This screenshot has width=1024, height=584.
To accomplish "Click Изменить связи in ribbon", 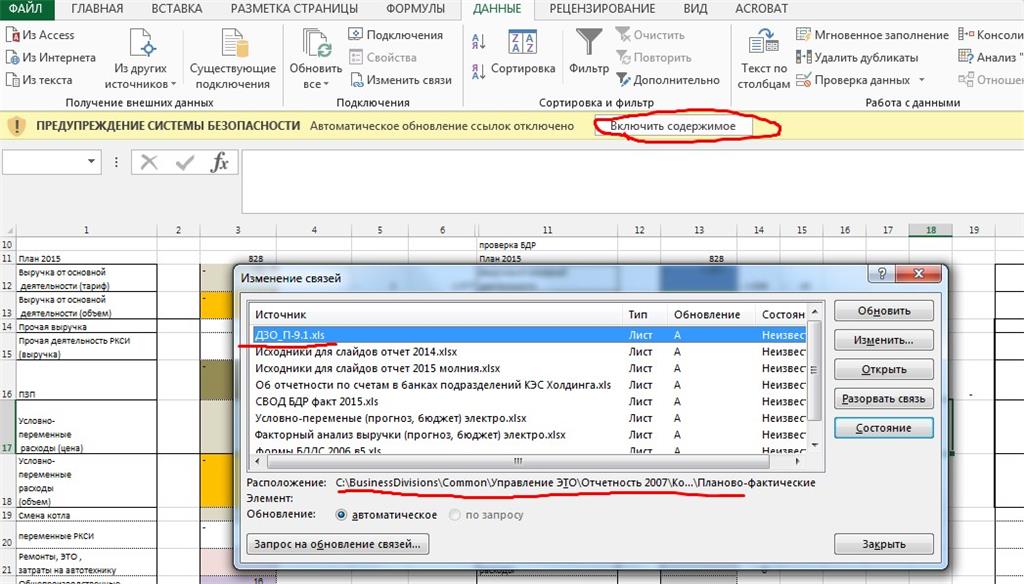I will pyautogui.click(x=401, y=80).
